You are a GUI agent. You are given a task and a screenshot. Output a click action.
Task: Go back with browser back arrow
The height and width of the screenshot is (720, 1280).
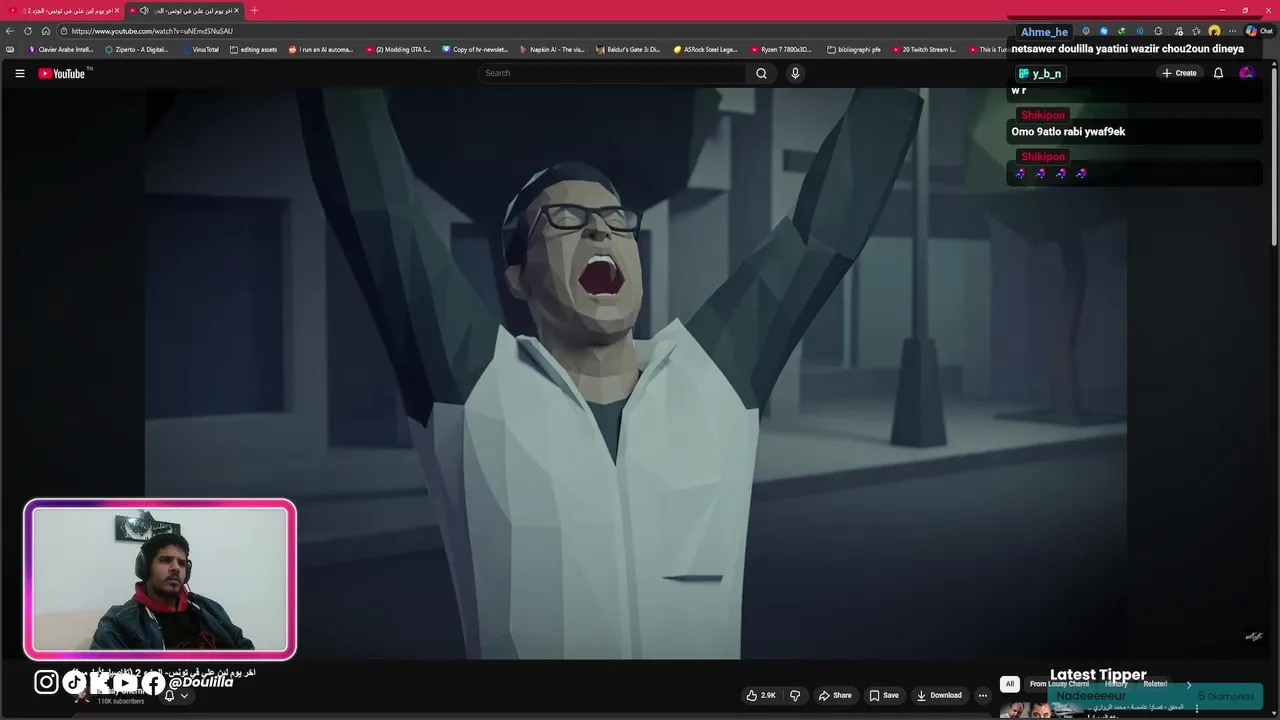coord(10,31)
